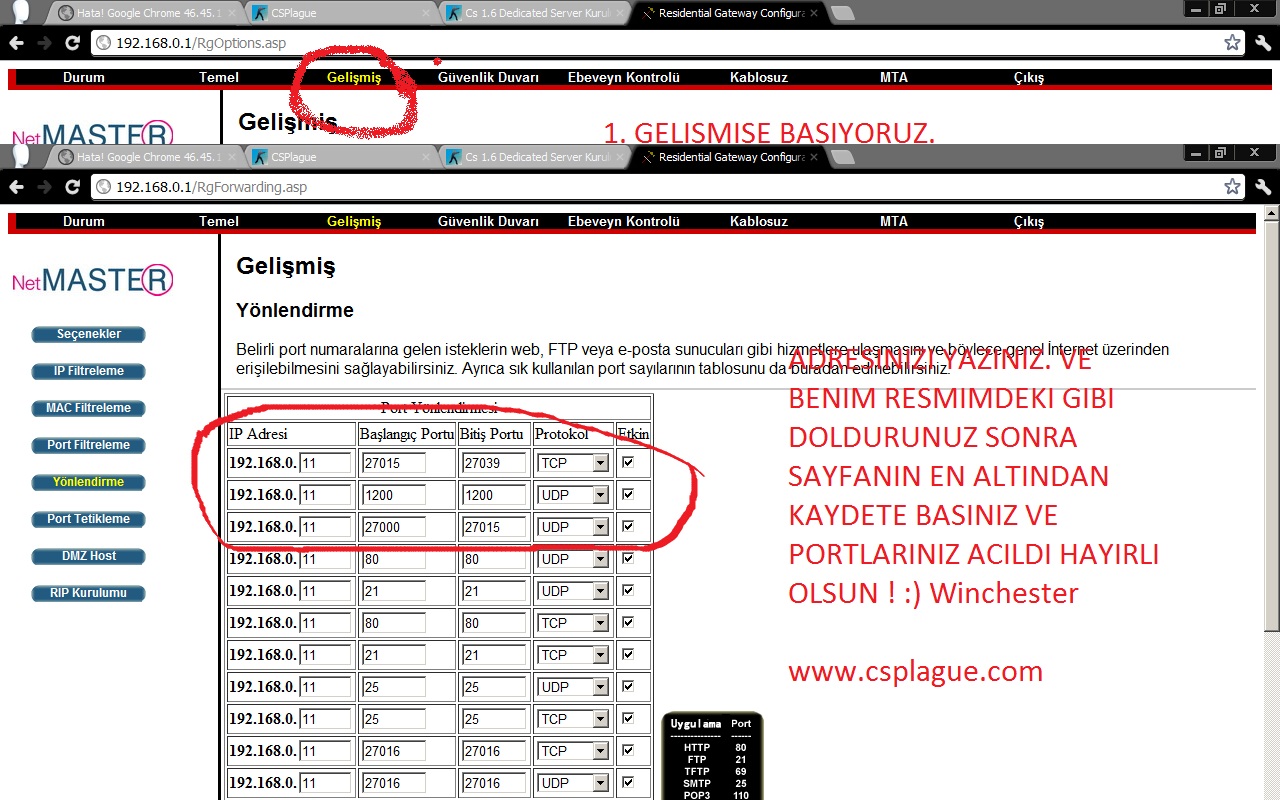This screenshot has height=800, width=1280.
Task: Open the RIP Kurulumu sidebar button
Action: pyautogui.click(x=88, y=593)
